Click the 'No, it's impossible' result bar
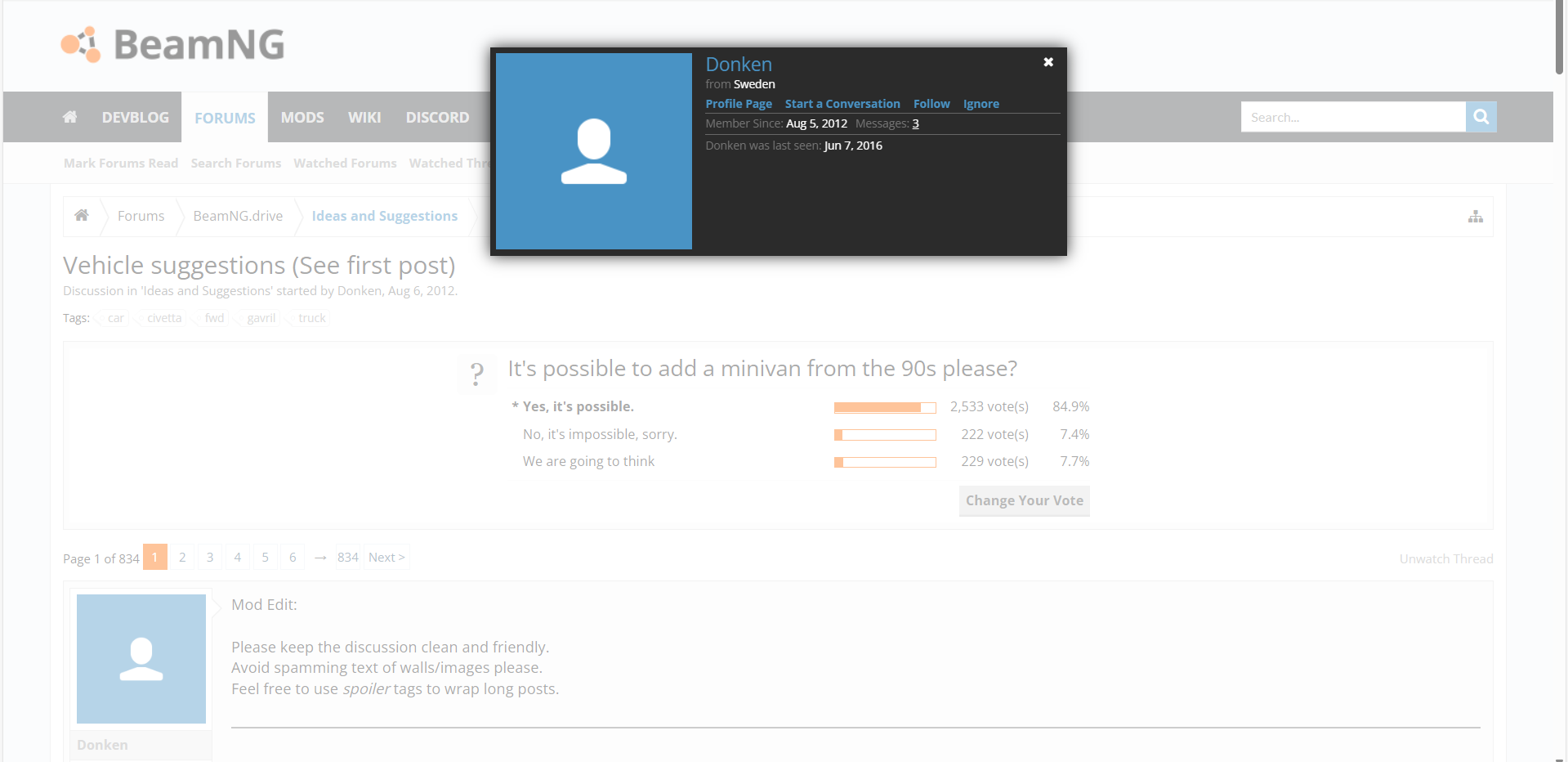This screenshot has width=1568, height=762. [x=885, y=435]
